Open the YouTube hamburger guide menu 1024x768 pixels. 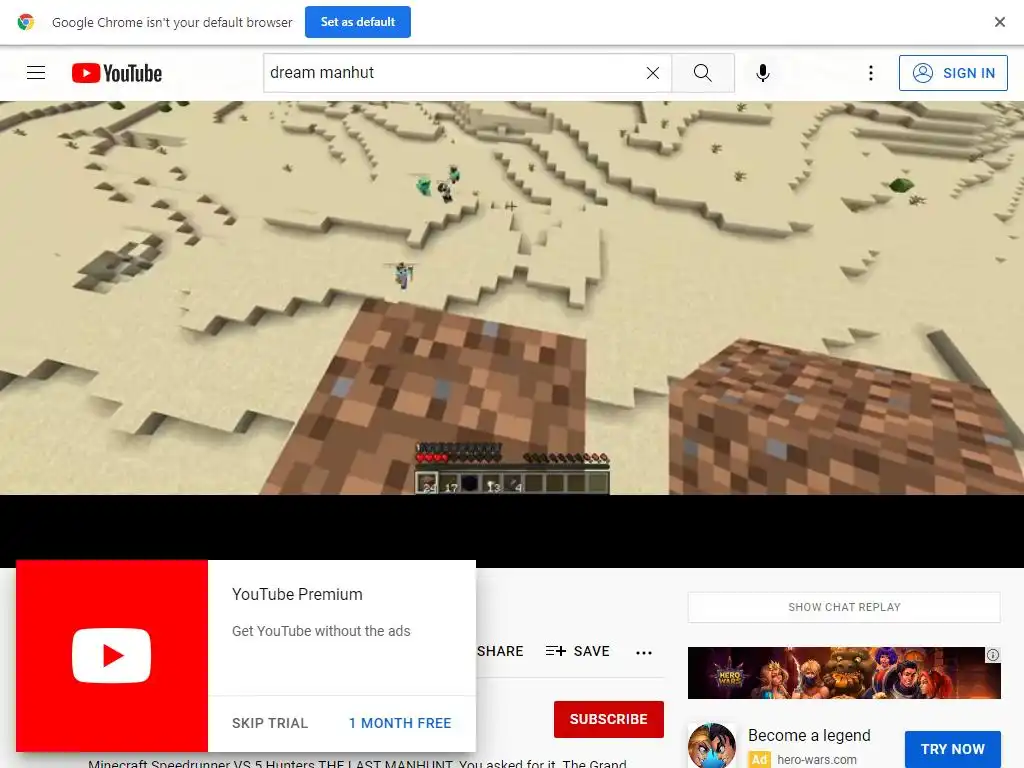tap(36, 72)
